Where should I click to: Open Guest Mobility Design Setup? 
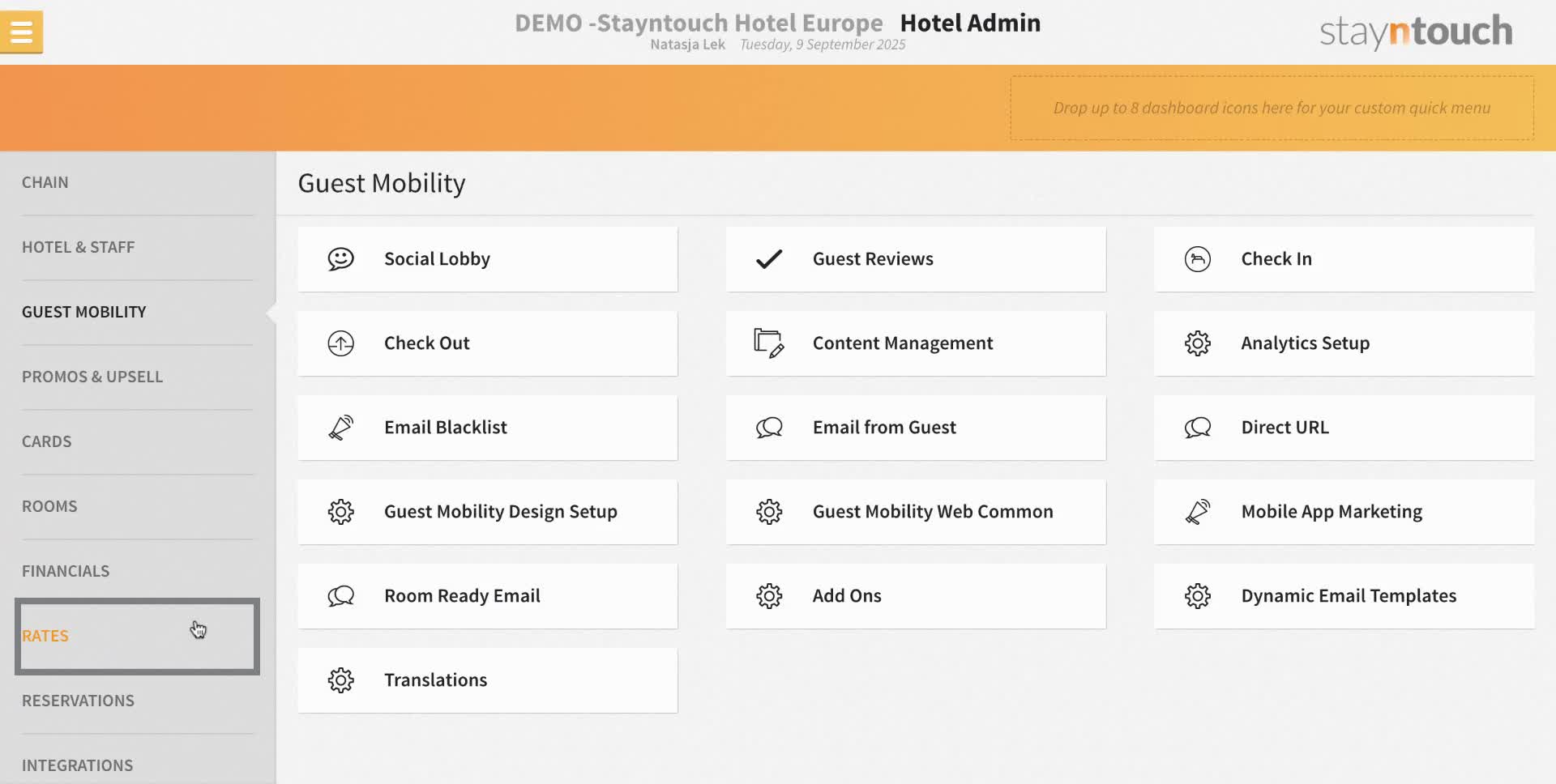(x=487, y=512)
